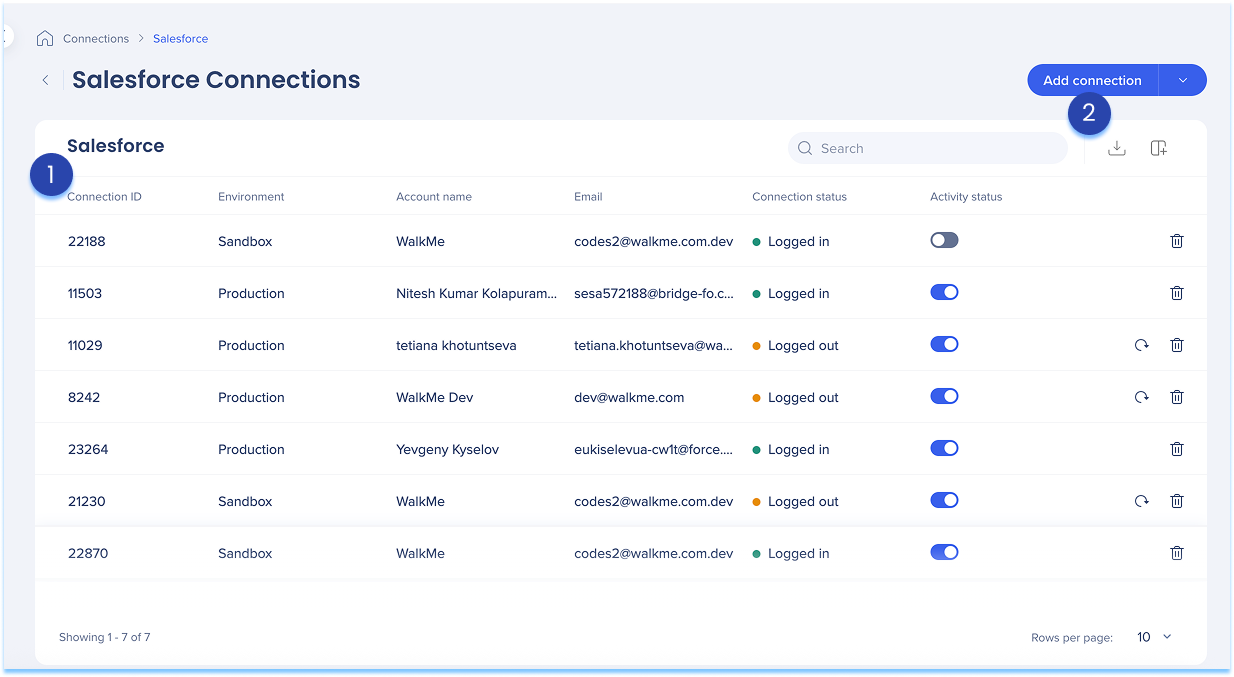
Task: Reconnect connection 21230 using refresh icon
Action: 1141,501
